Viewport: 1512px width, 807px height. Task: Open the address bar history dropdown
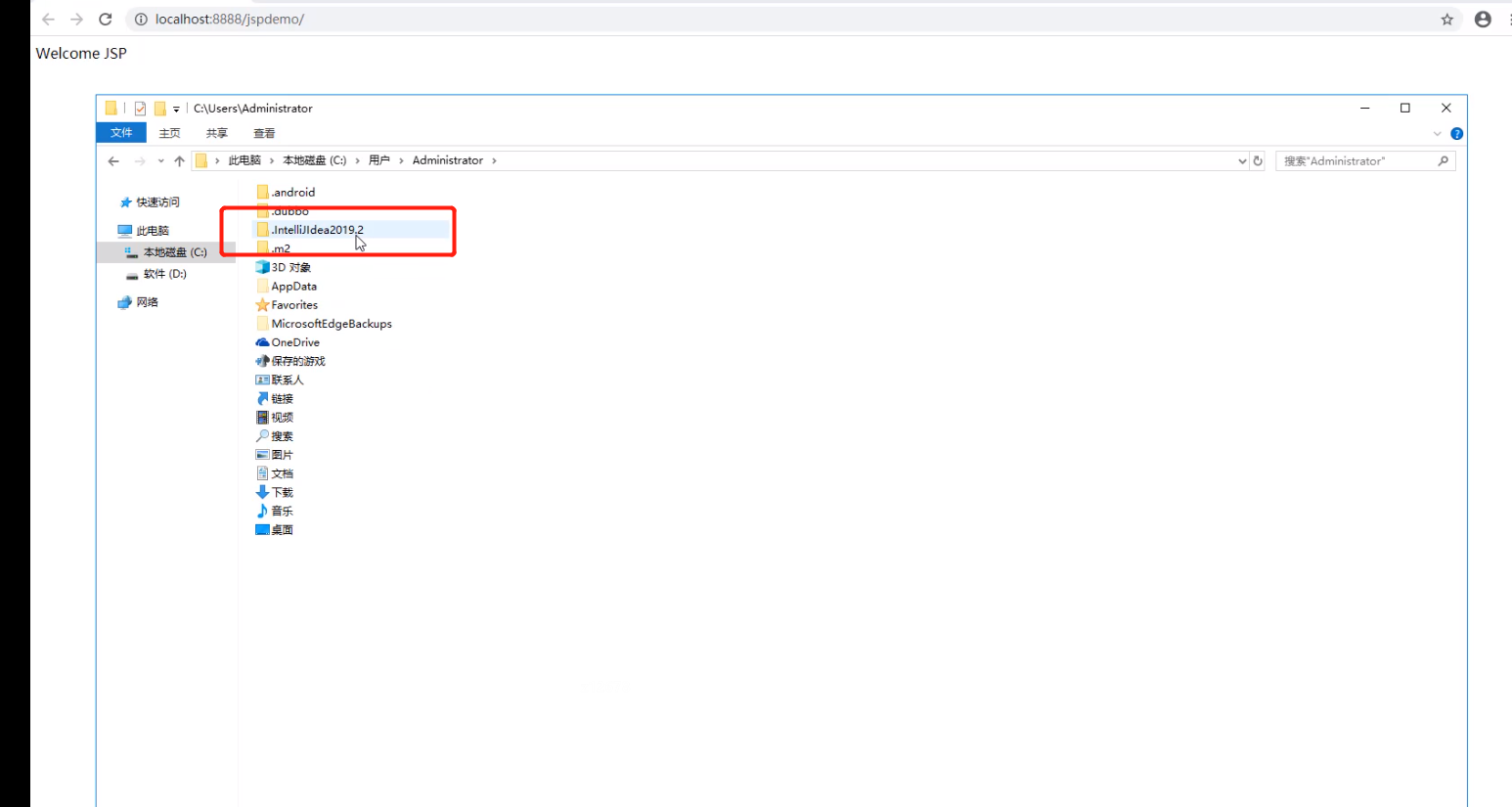coord(1242,161)
